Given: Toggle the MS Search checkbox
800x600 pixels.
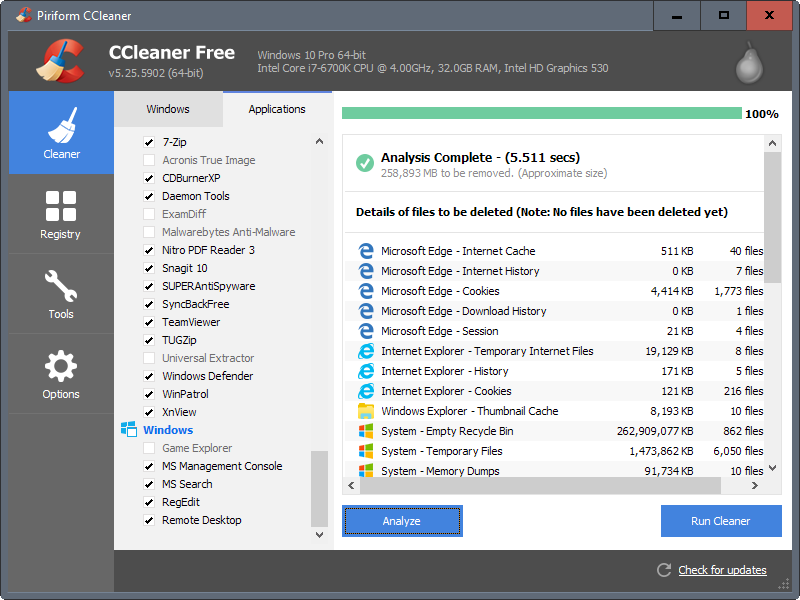Looking at the screenshot, I should click(x=149, y=484).
